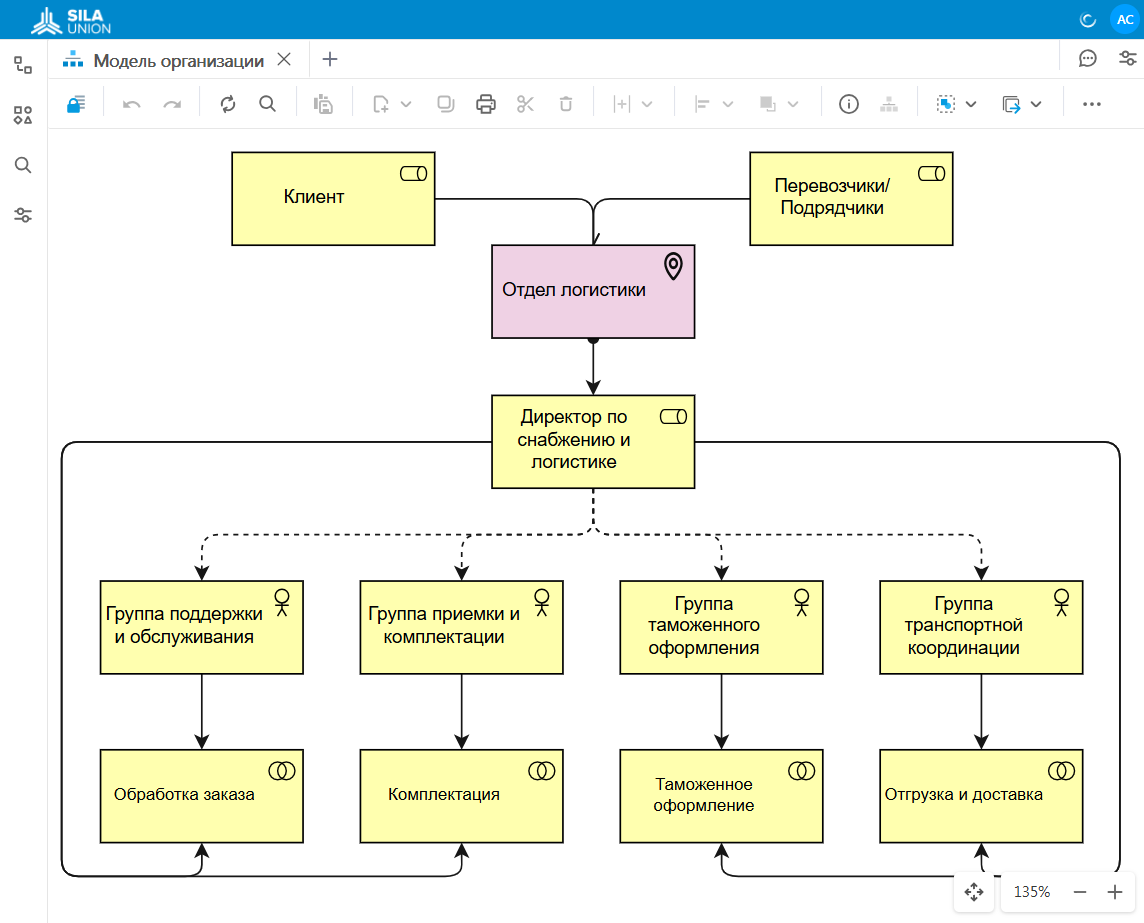Viewport: 1144px width, 923px height.
Task: Expand the export dropdown arrow
Action: click(x=1036, y=104)
